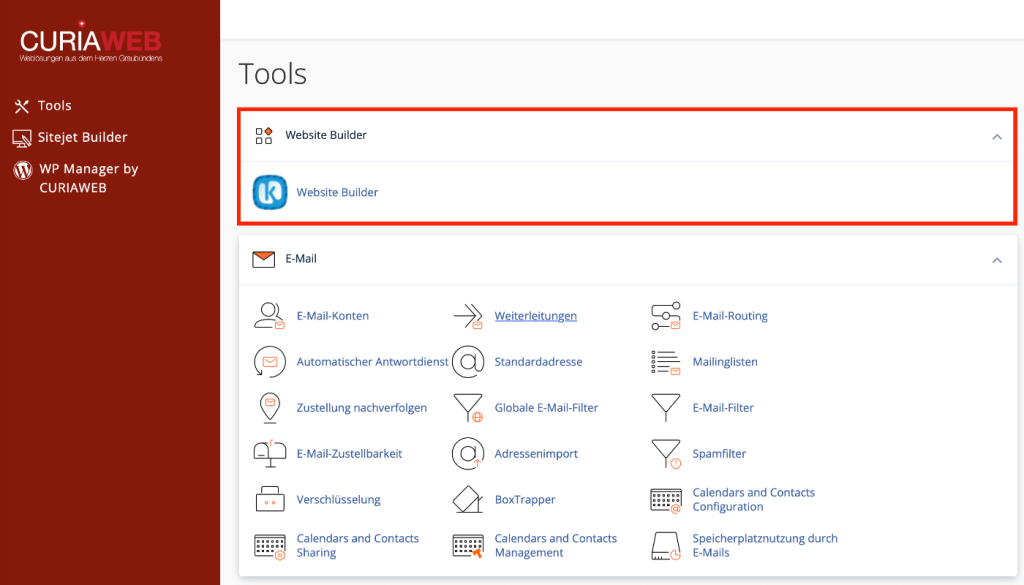1024x585 pixels.
Task: Click the E-Mail envelope section icon
Action: point(264,259)
